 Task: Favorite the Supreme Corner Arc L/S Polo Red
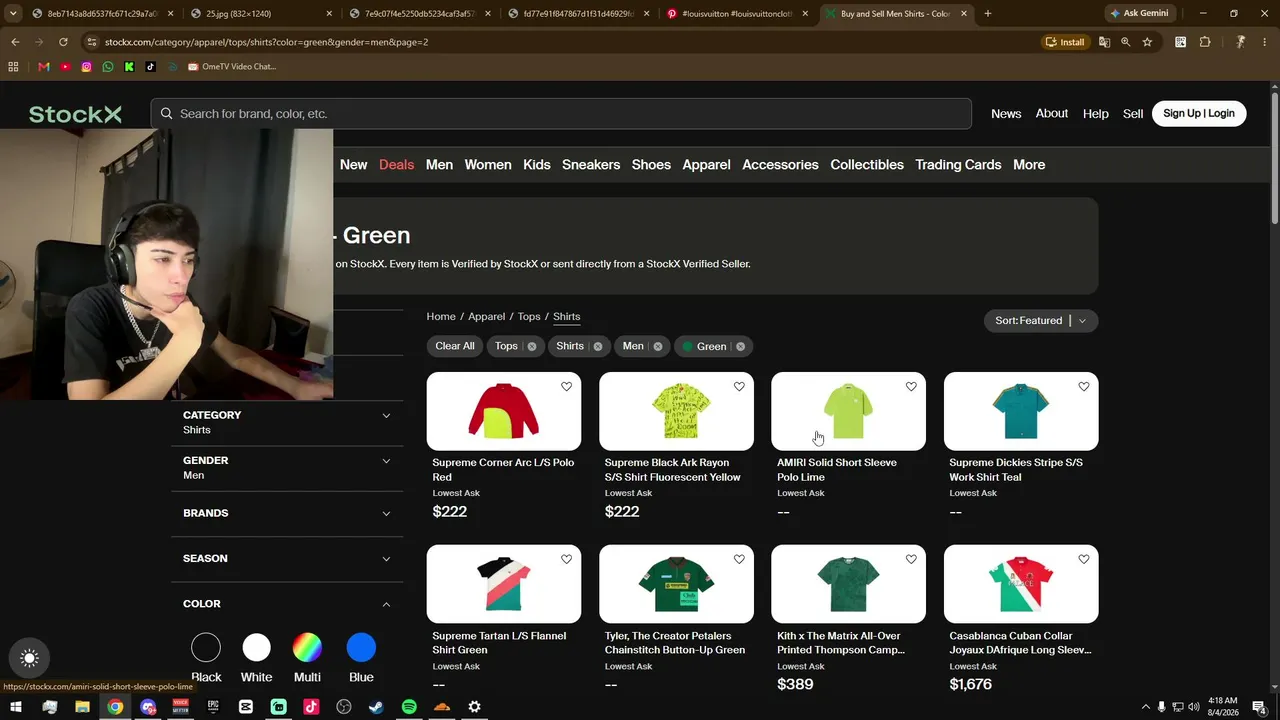(567, 387)
